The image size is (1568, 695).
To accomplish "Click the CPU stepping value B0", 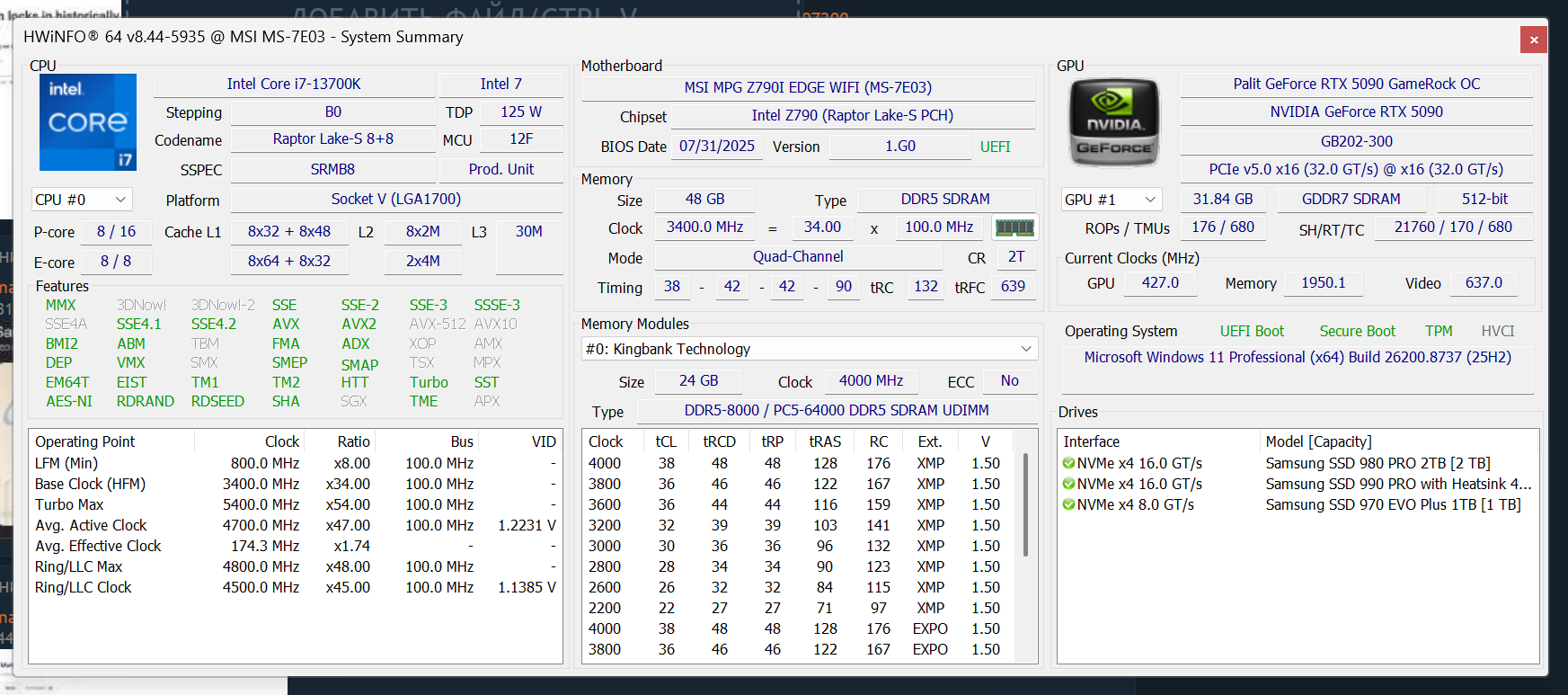I will pyautogui.click(x=333, y=112).
